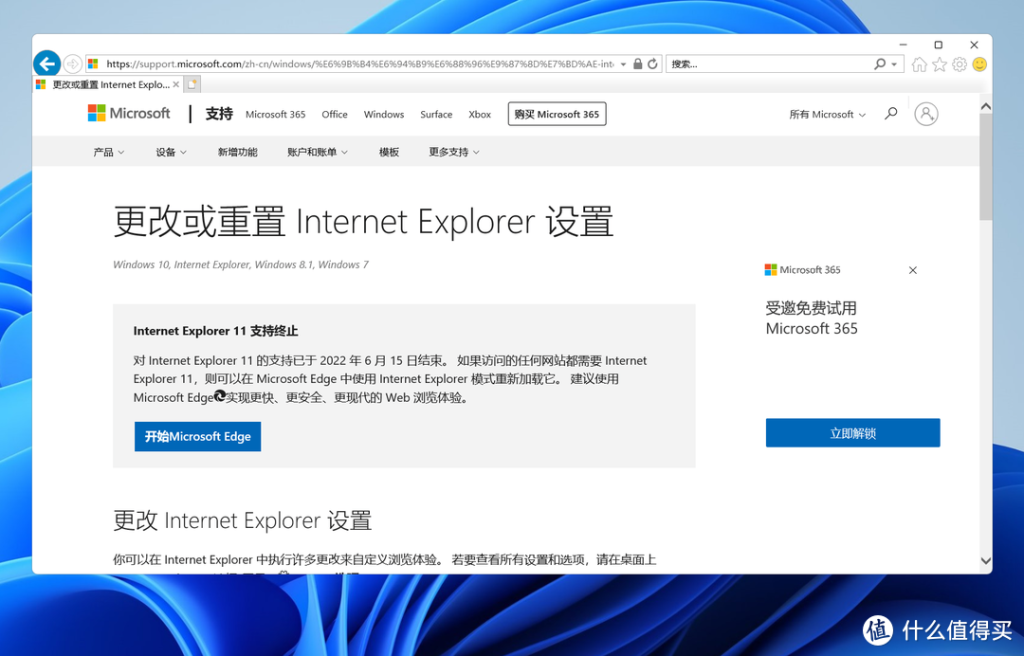The image size is (1024, 656).
Task: Click the forward navigation arrow
Action: 73,62
